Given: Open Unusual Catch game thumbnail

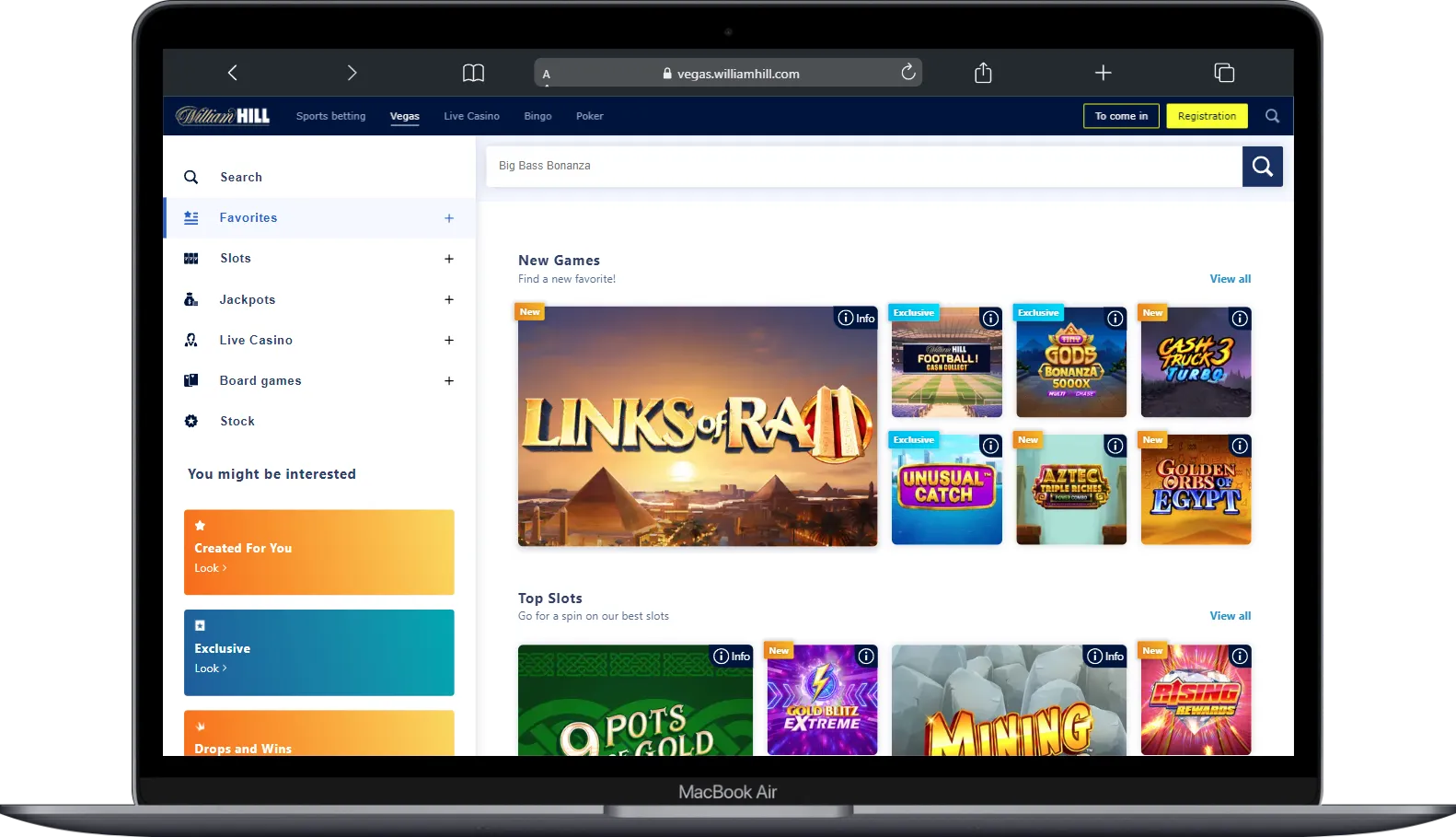Looking at the screenshot, I should click(946, 489).
